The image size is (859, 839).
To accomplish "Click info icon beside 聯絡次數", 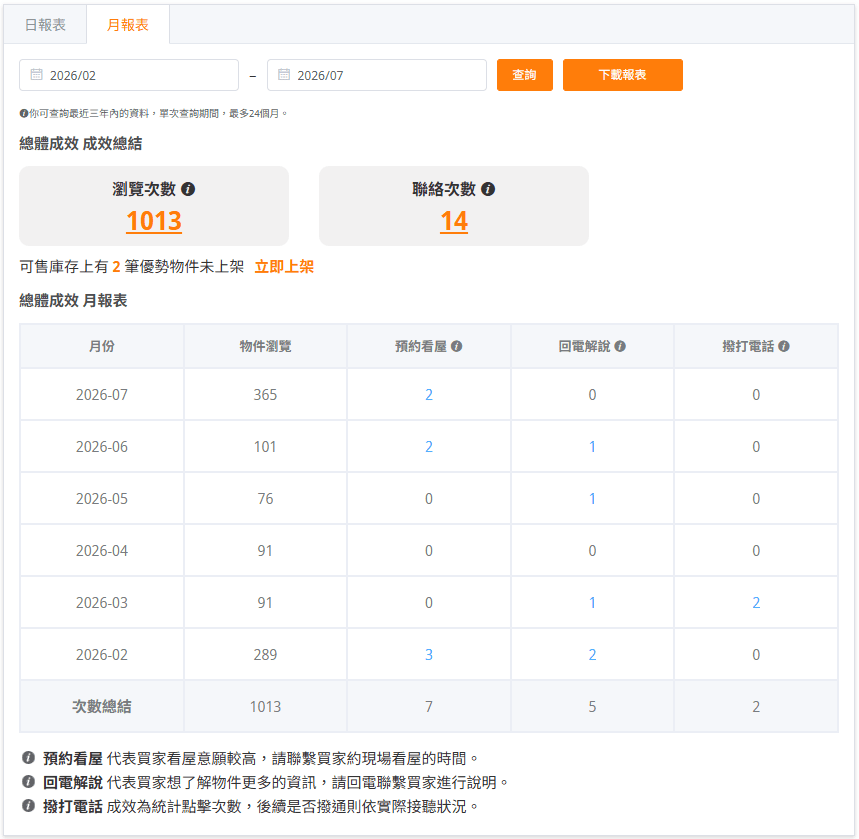I will tap(488, 189).
